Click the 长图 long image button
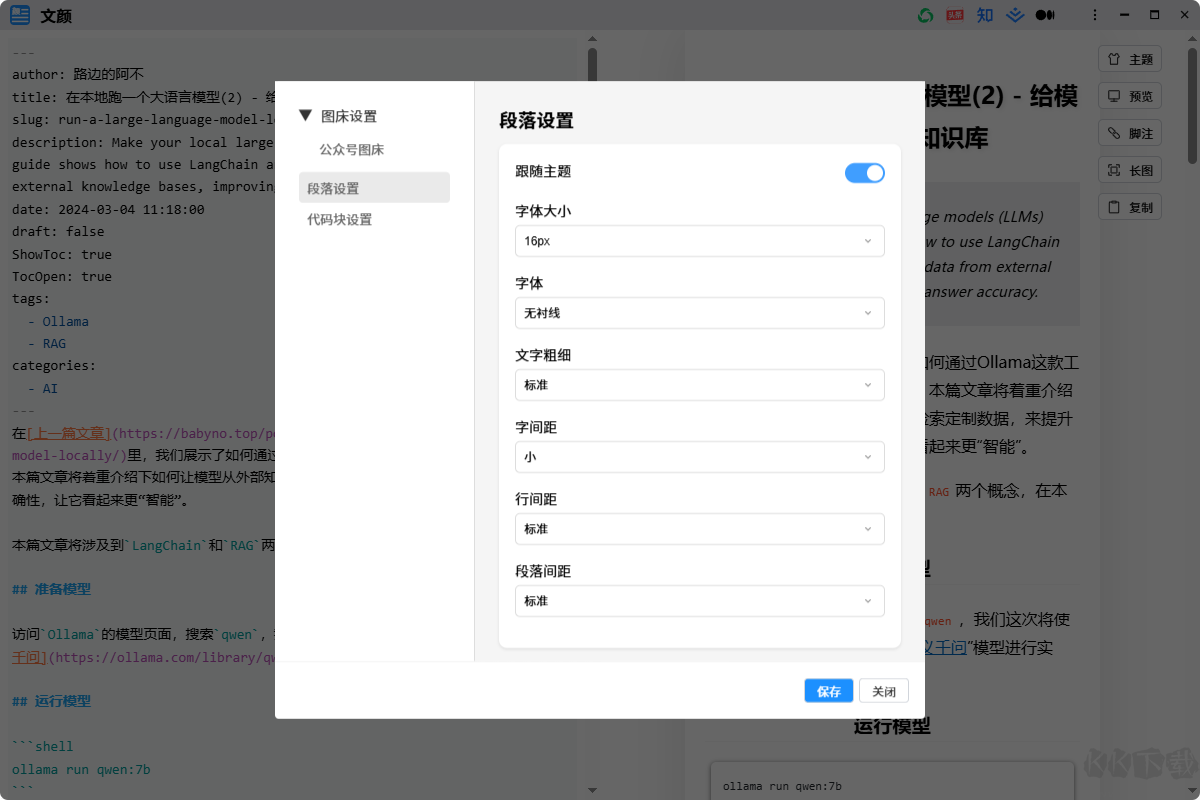The image size is (1200, 800). pos(1130,171)
